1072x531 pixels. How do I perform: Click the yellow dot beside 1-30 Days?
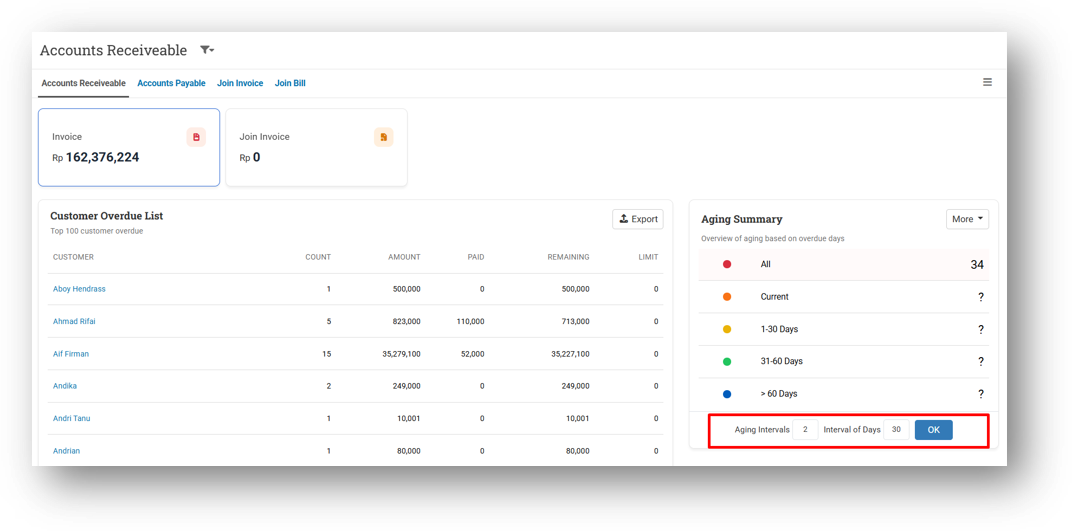pos(727,329)
